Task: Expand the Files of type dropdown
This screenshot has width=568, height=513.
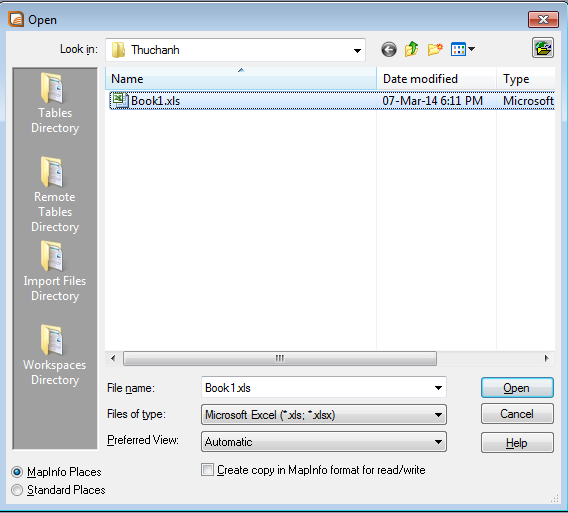Action: (438, 415)
